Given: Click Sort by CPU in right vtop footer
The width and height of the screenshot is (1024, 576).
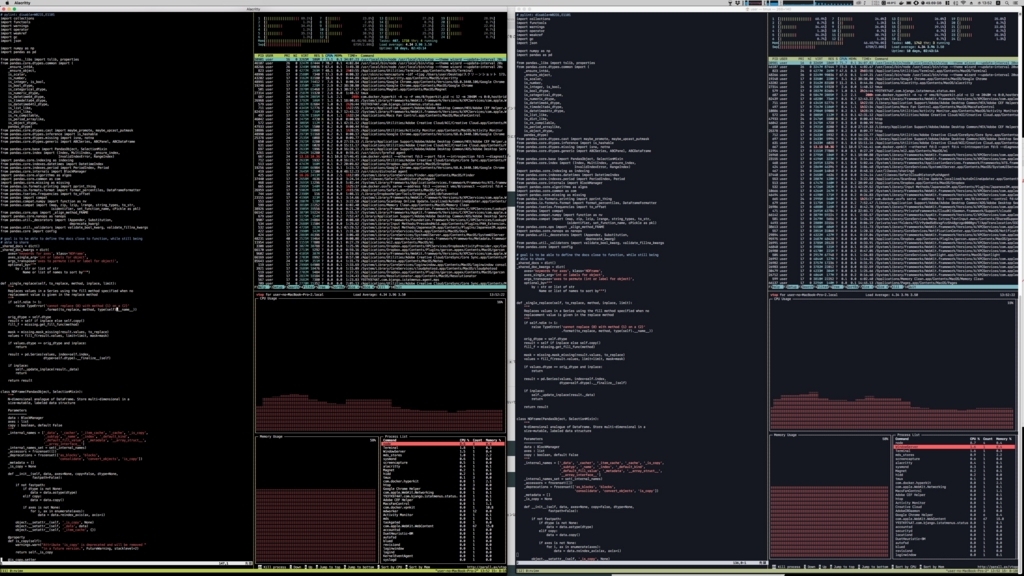Looking at the screenshot, I should click(x=904, y=567).
